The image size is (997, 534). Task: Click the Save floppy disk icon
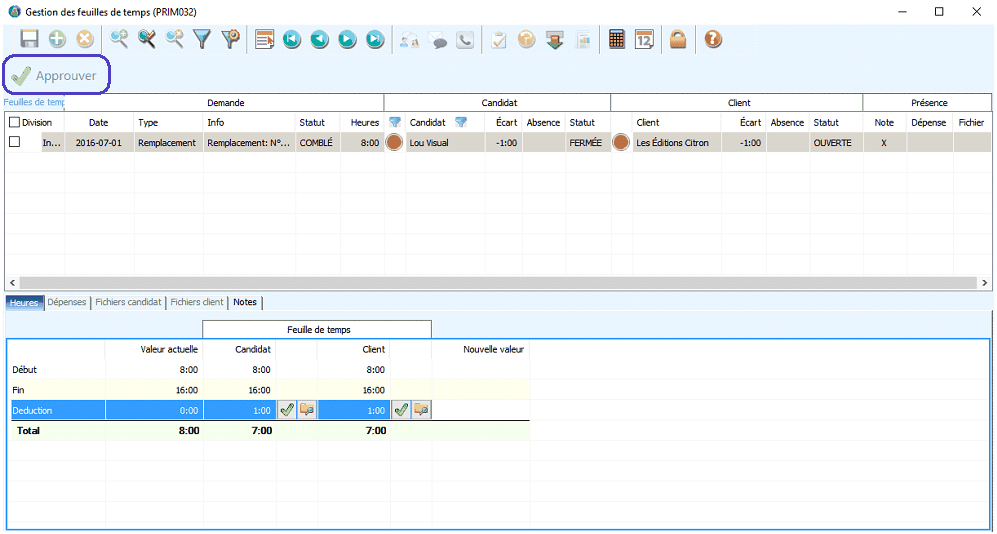pyautogui.click(x=30, y=40)
